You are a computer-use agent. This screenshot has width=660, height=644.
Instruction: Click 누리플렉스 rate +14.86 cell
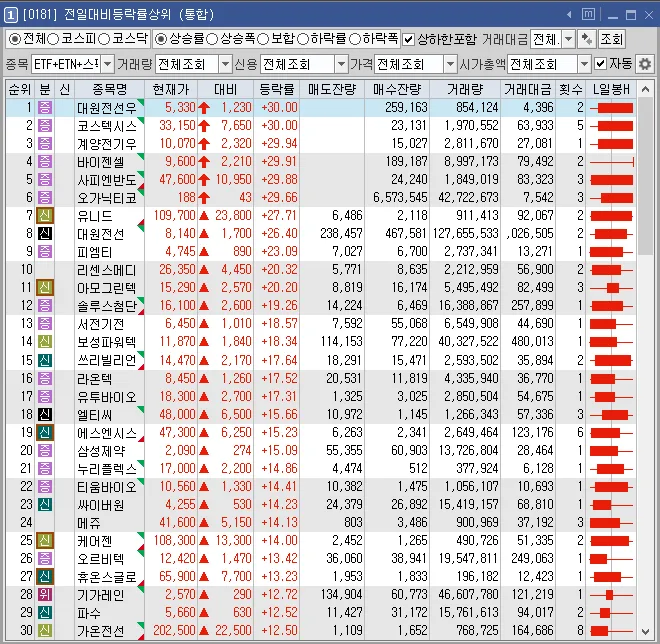(x=279, y=468)
